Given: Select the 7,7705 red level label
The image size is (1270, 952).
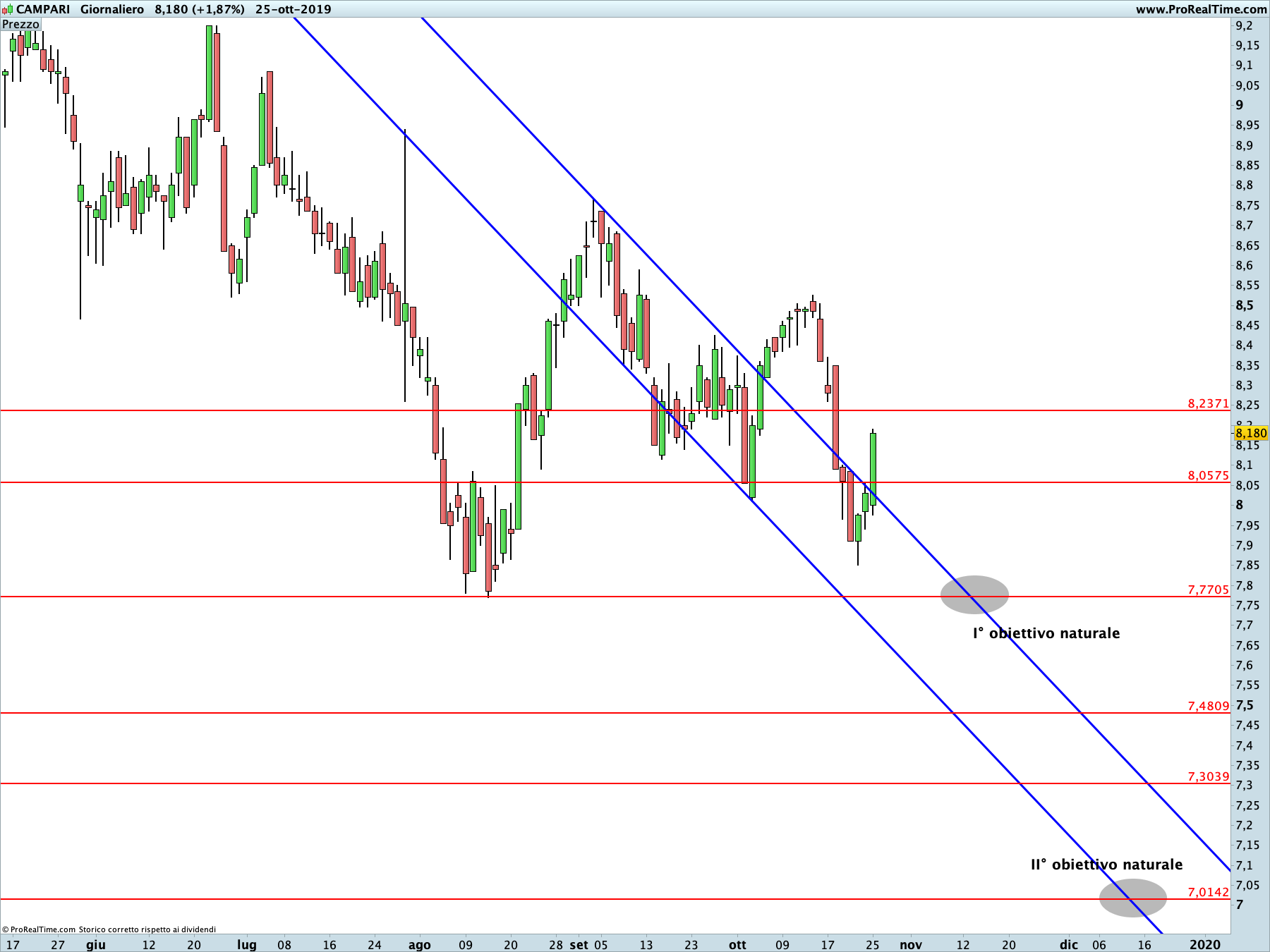Looking at the screenshot, I should pos(1208,590).
